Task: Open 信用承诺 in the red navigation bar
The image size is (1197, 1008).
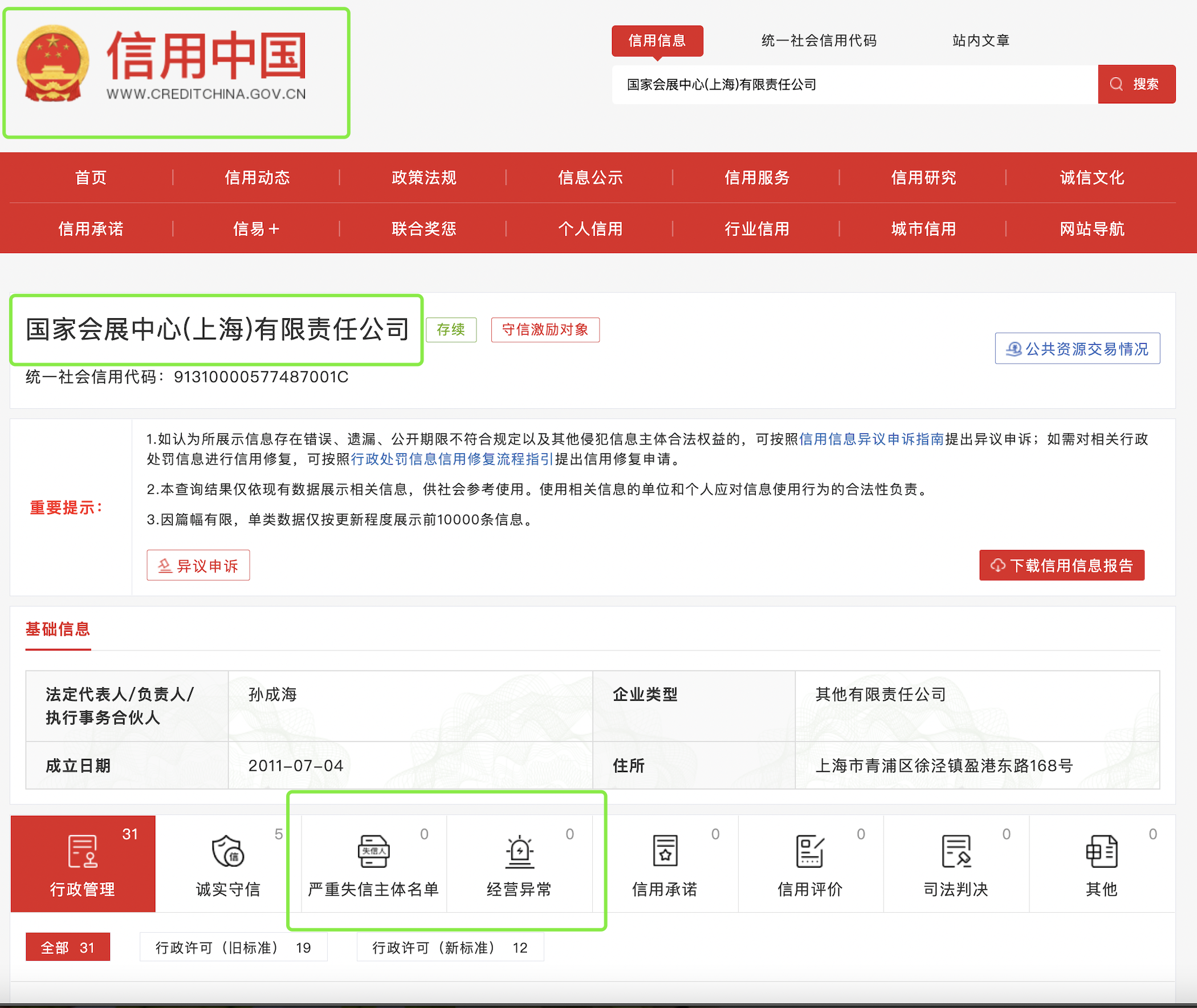Action: [91, 229]
